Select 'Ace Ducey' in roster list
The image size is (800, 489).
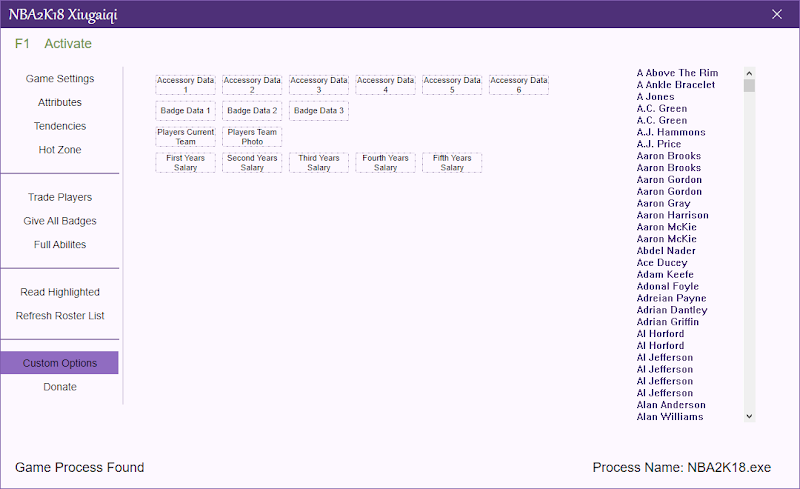[x=662, y=262]
